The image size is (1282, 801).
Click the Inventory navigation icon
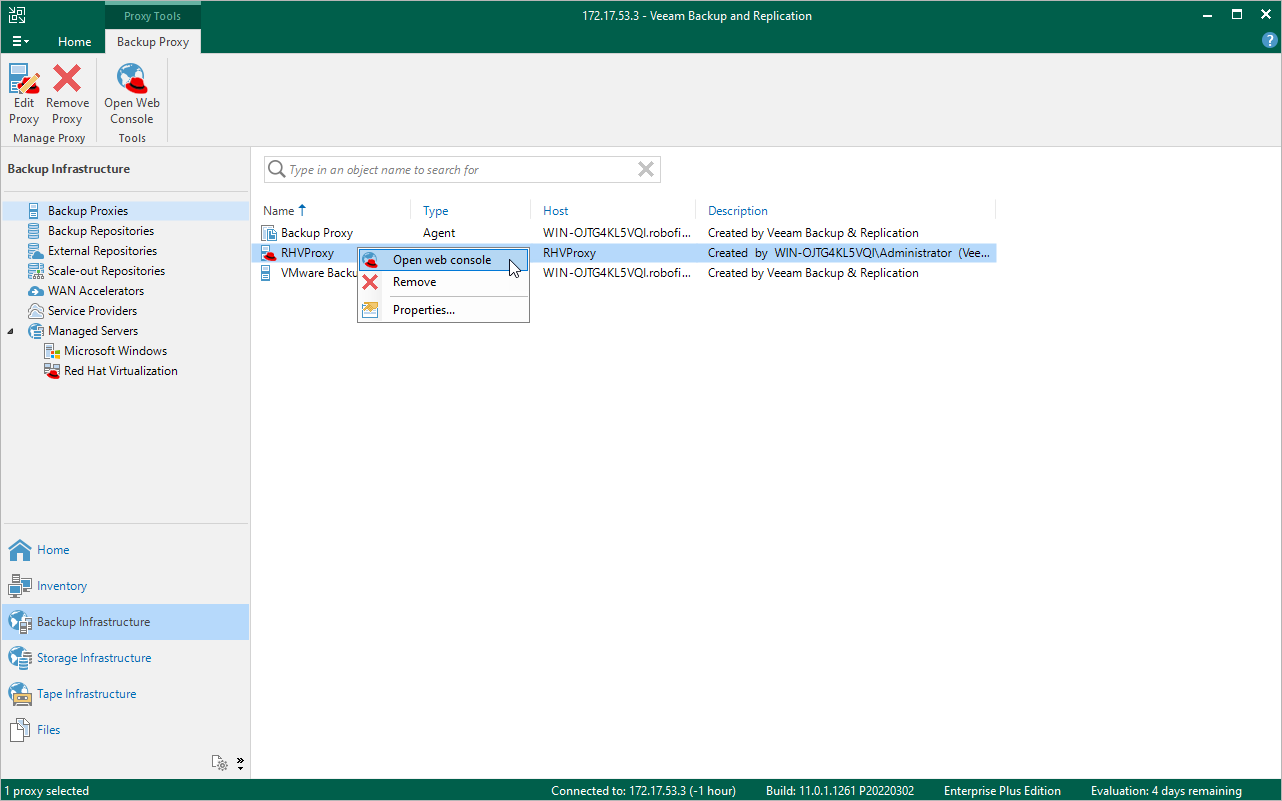coord(20,586)
